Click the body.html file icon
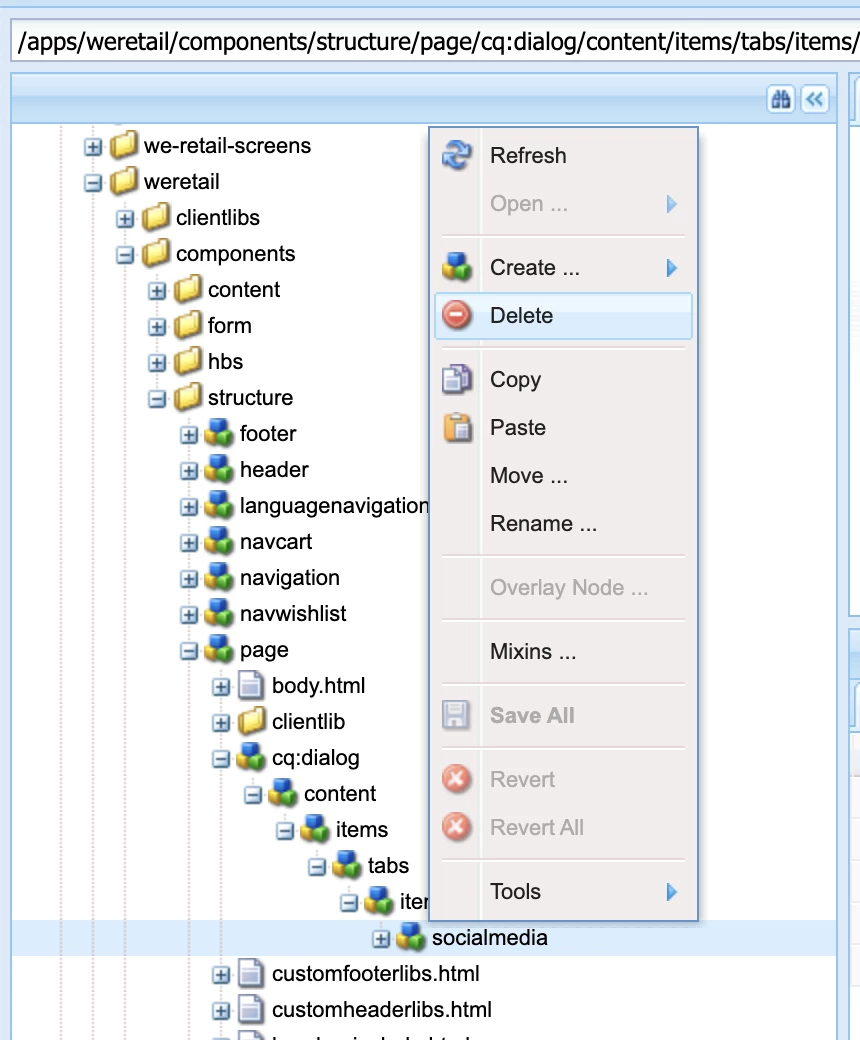 (x=251, y=685)
